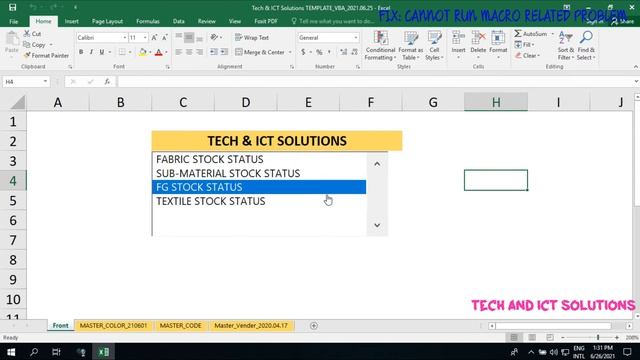Image resolution: width=640 pixels, height=360 pixels.
Task: Switch to the Formulas tab
Action: pyautogui.click(x=148, y=21)
